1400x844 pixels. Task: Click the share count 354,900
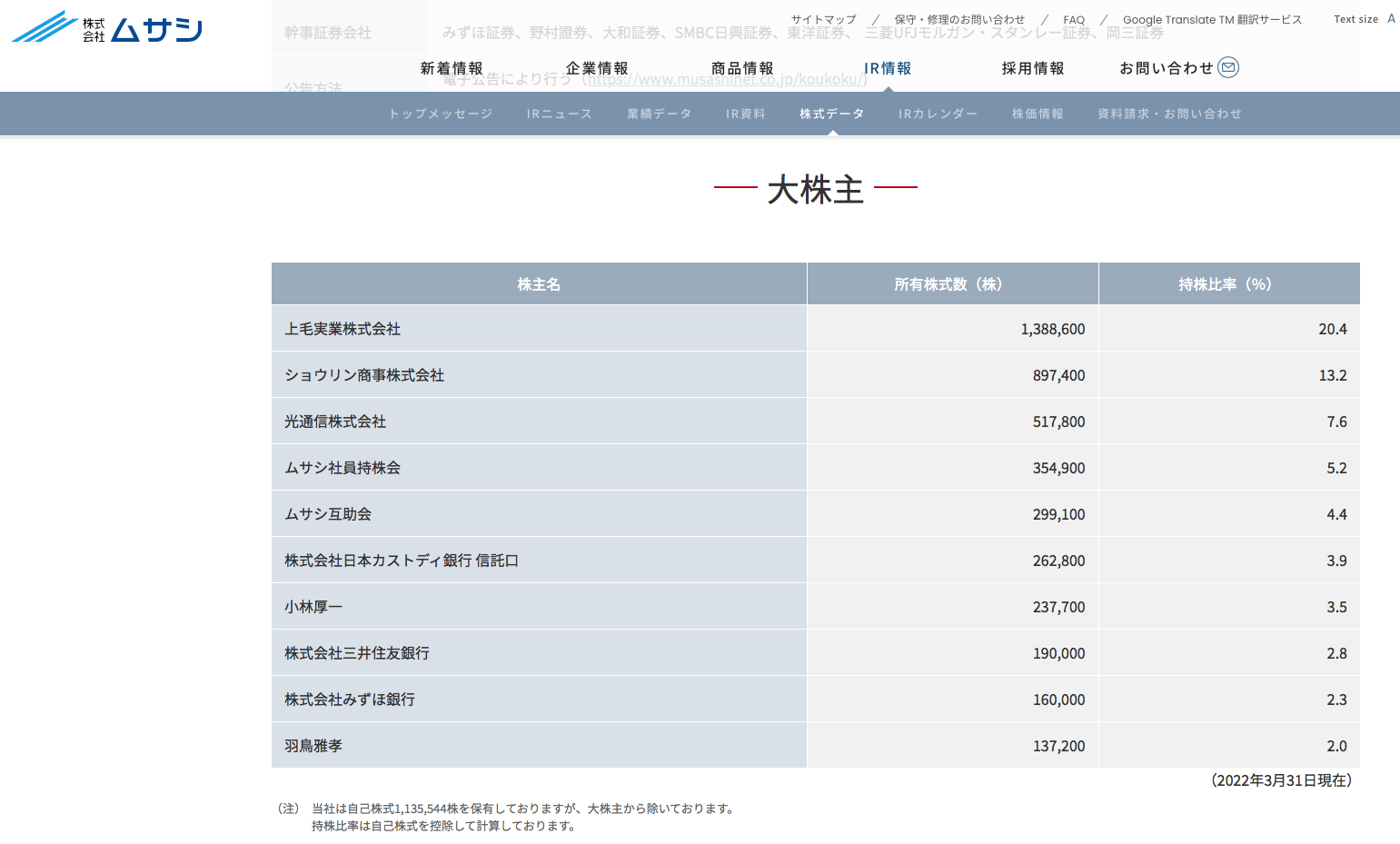click(1058, 468)
